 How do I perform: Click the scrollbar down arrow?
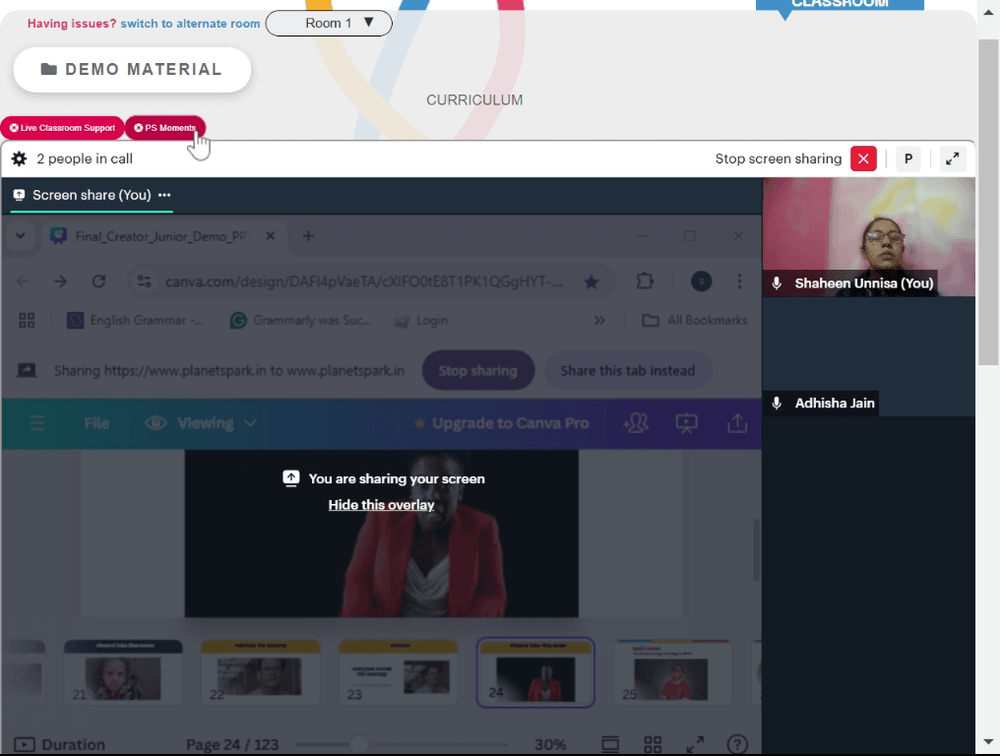(988, 742)
